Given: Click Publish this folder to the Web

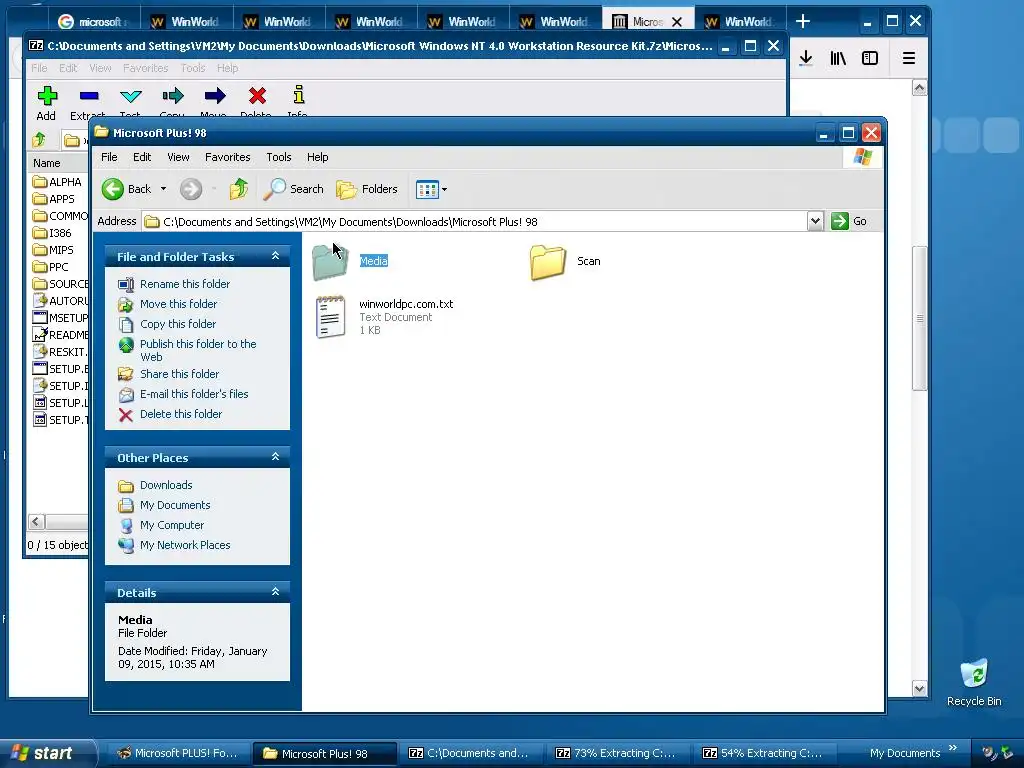Looking at the screenshot, I should tap(198, 350).
